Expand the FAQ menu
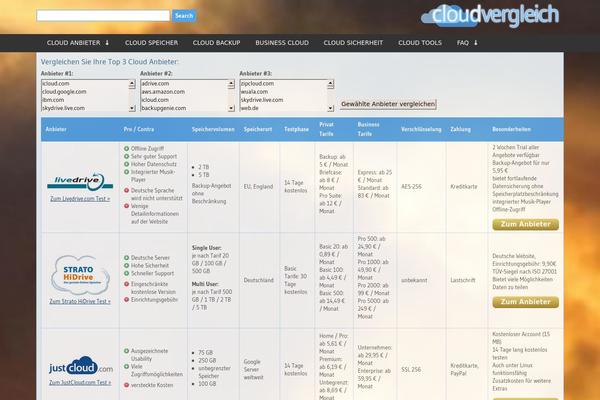 pos(463,43)
